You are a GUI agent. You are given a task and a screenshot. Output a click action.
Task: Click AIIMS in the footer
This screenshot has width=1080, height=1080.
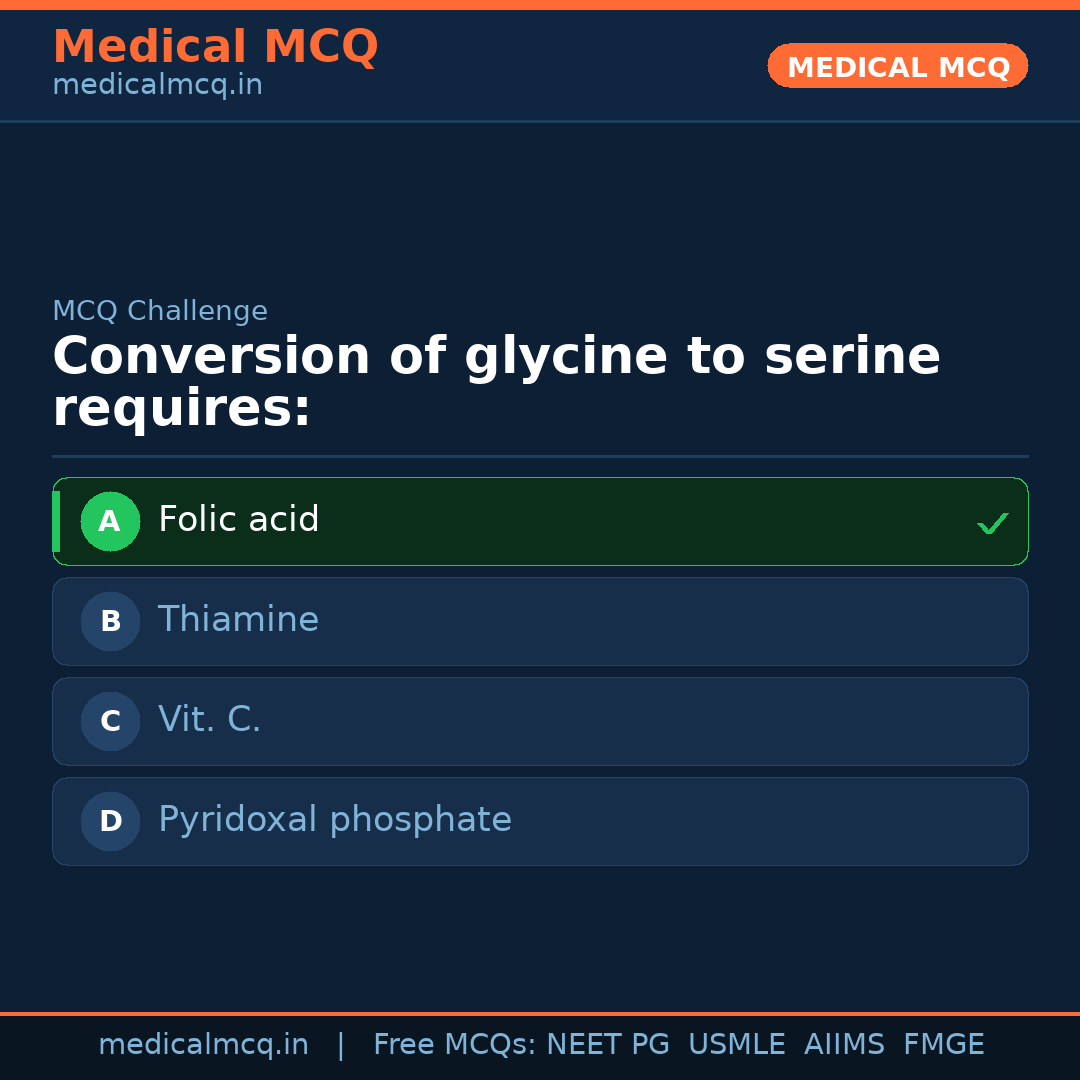point(844,1045)
